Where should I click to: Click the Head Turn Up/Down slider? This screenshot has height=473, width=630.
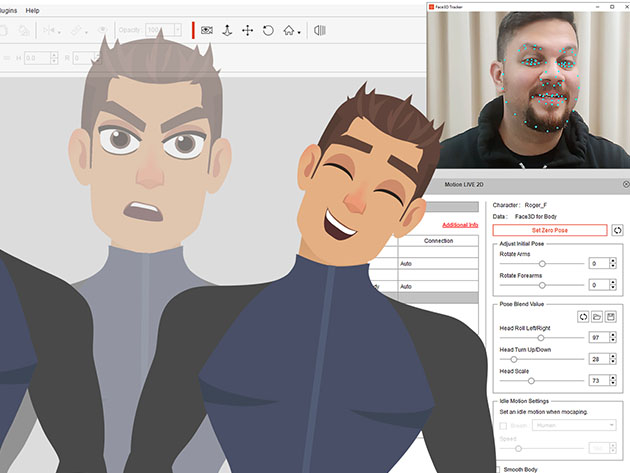pos(541,359)
